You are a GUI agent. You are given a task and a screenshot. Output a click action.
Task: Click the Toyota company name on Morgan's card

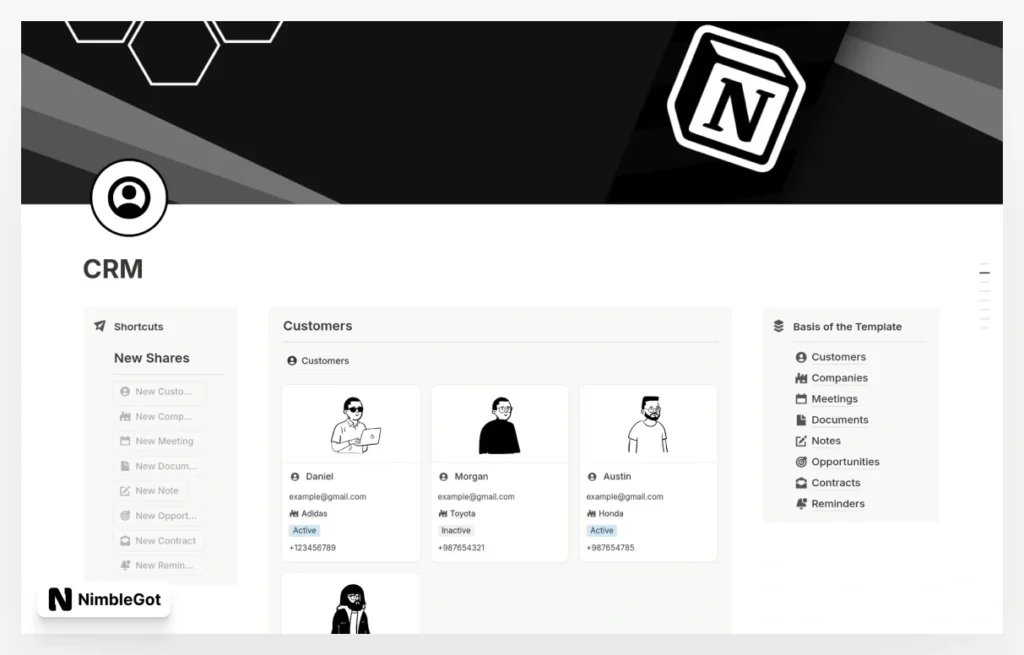(x=462, y=514)
